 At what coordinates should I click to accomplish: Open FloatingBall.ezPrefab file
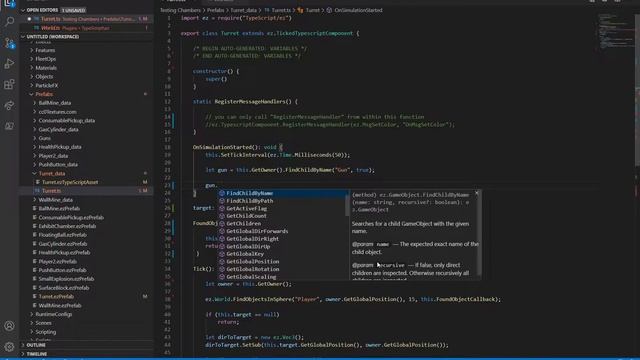[x=62, y=235]
